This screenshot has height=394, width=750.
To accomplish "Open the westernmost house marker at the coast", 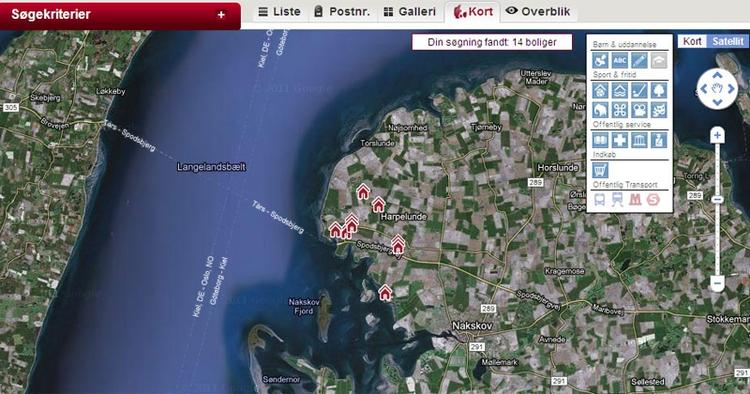I will pos(335,230).
